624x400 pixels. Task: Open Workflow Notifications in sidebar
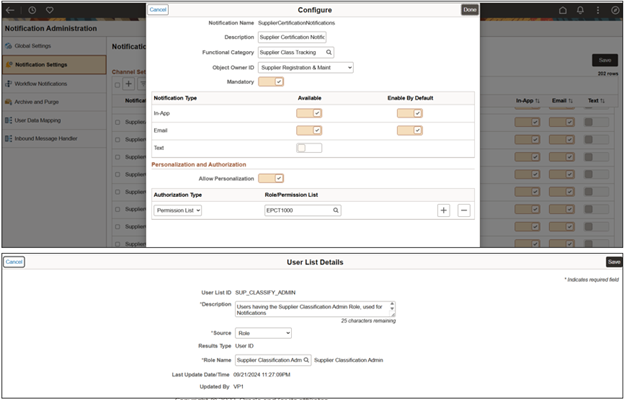(55, 84)
